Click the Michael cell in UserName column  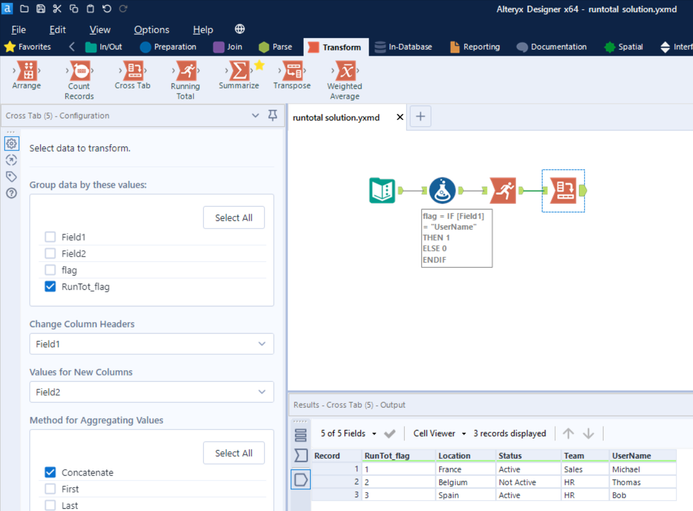(643, 469)
